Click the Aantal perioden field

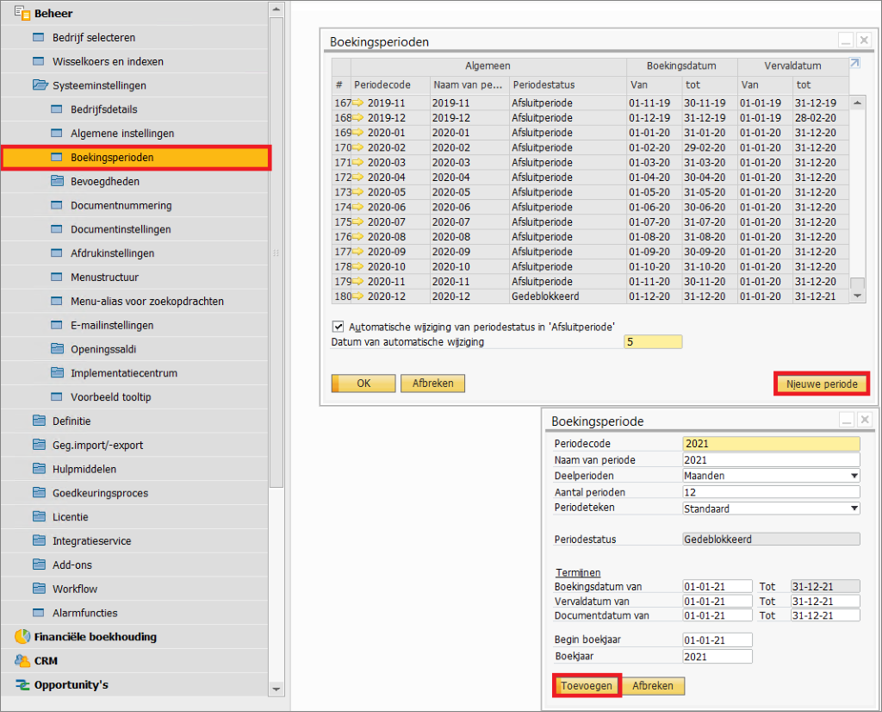tap(771, 492)
